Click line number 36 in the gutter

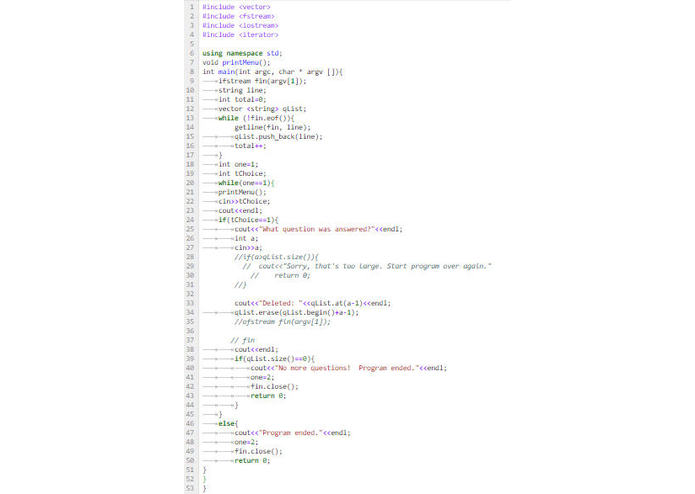coord(190,331)
